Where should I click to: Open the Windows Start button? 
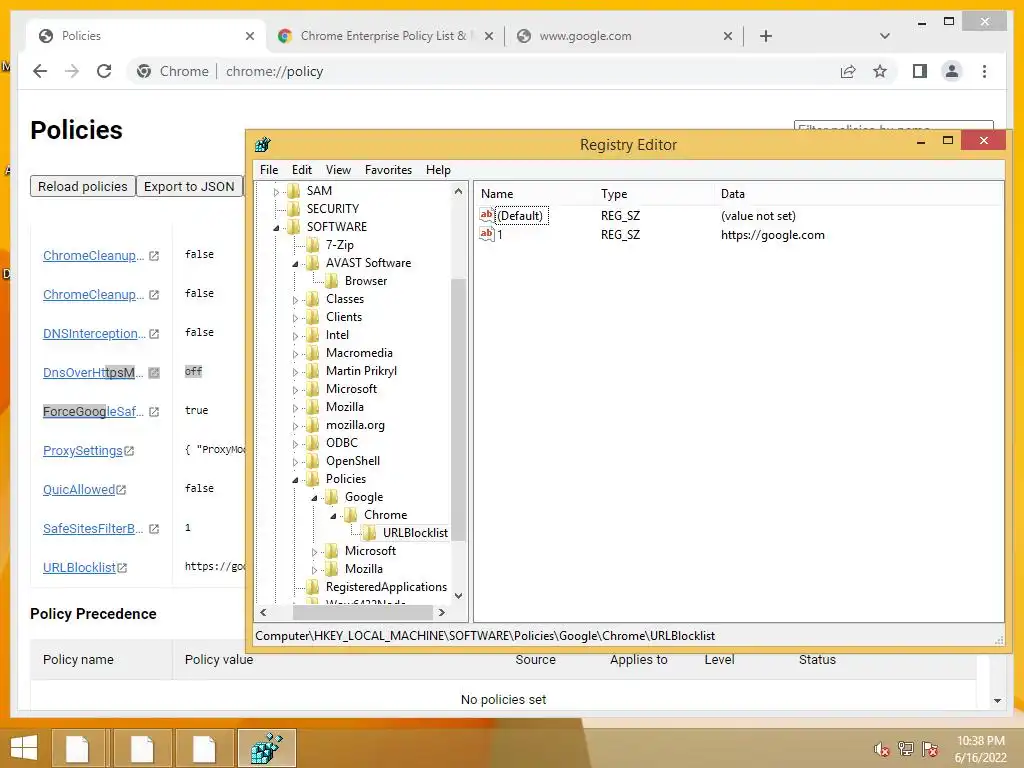[x=24, y=748]
